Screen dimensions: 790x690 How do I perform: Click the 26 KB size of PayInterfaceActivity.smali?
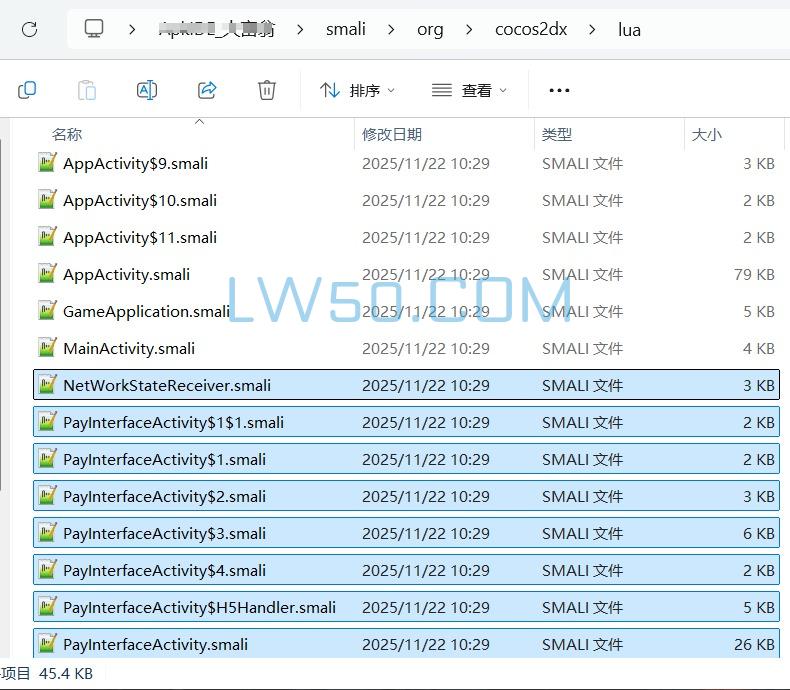(x=754, y=645)
